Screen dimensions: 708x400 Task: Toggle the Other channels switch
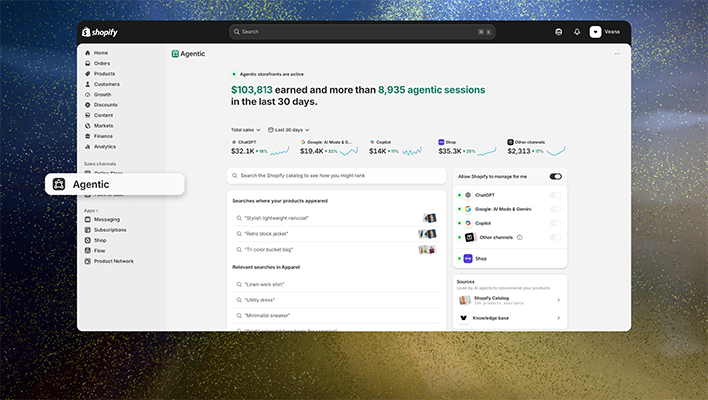(555, 237)
